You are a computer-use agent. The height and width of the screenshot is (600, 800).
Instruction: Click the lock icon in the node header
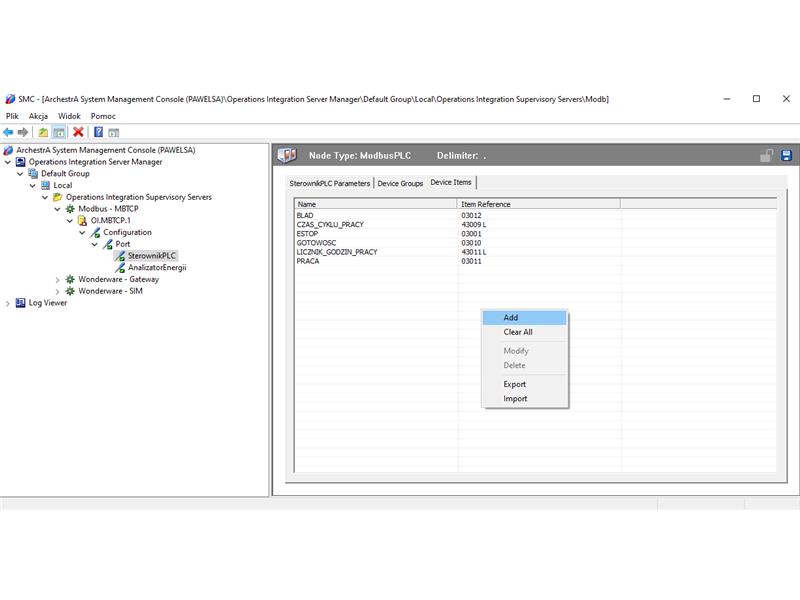point(766,155)
